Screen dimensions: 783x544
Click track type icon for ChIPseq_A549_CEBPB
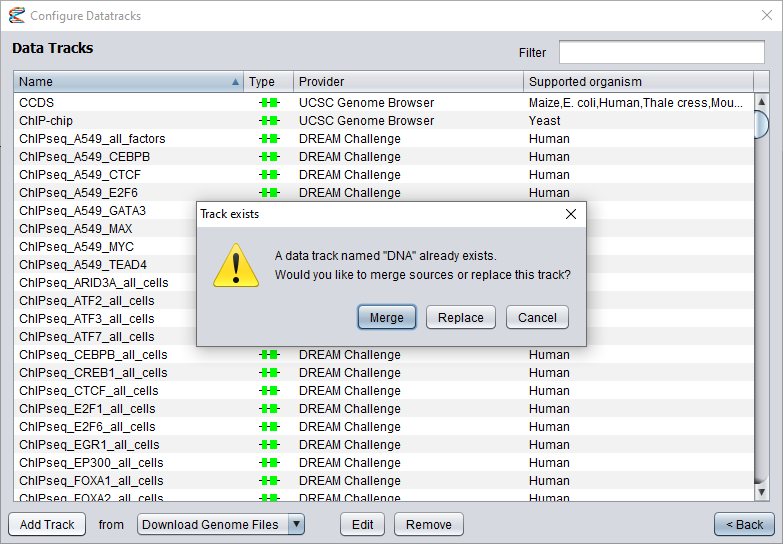(x=268, y=157)
